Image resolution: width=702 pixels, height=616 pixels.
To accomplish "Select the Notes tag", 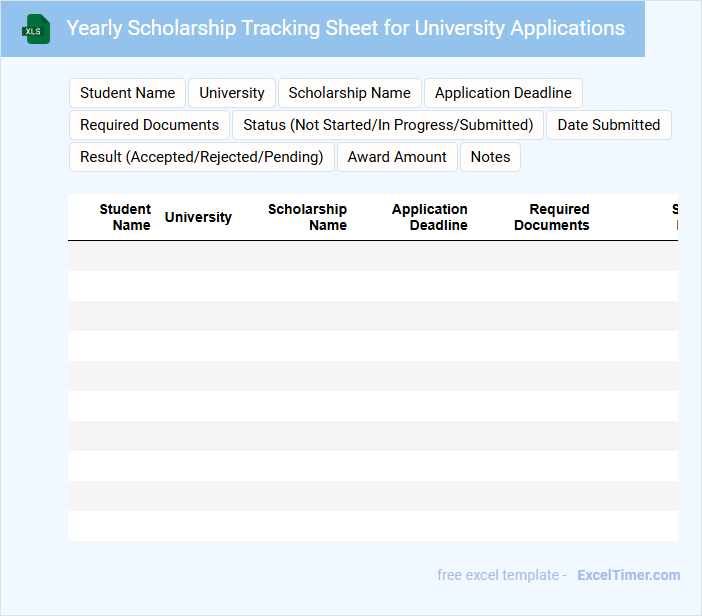I will point(490,157).
